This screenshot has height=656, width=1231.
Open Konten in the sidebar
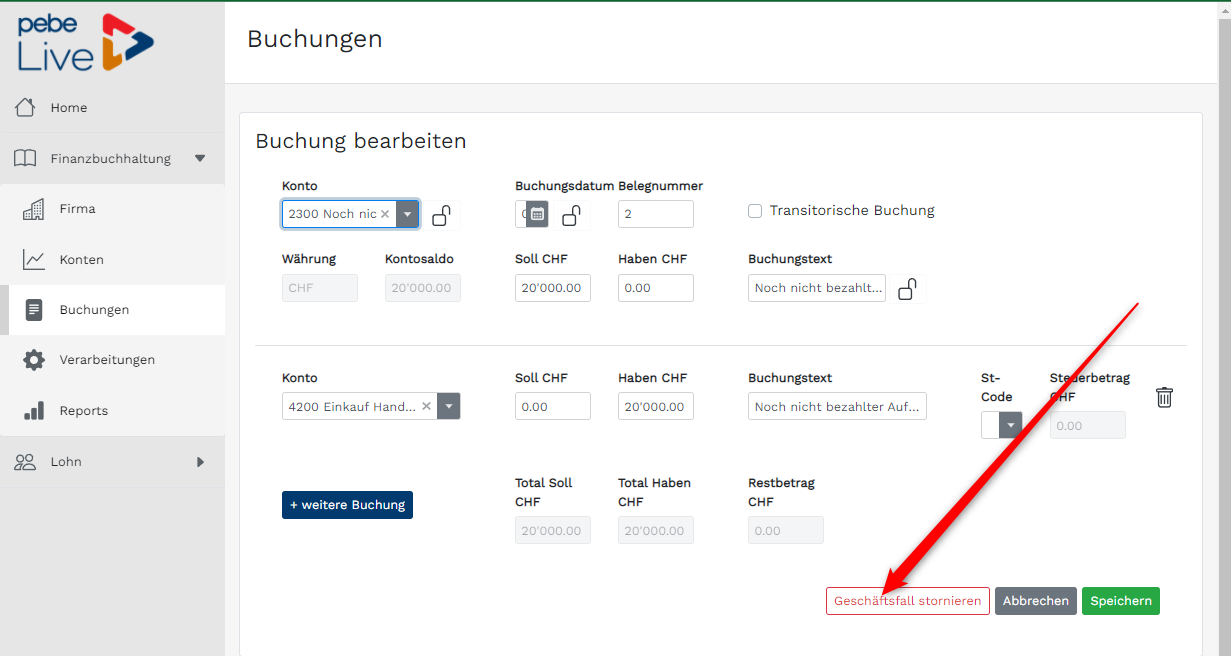point(82,260)
